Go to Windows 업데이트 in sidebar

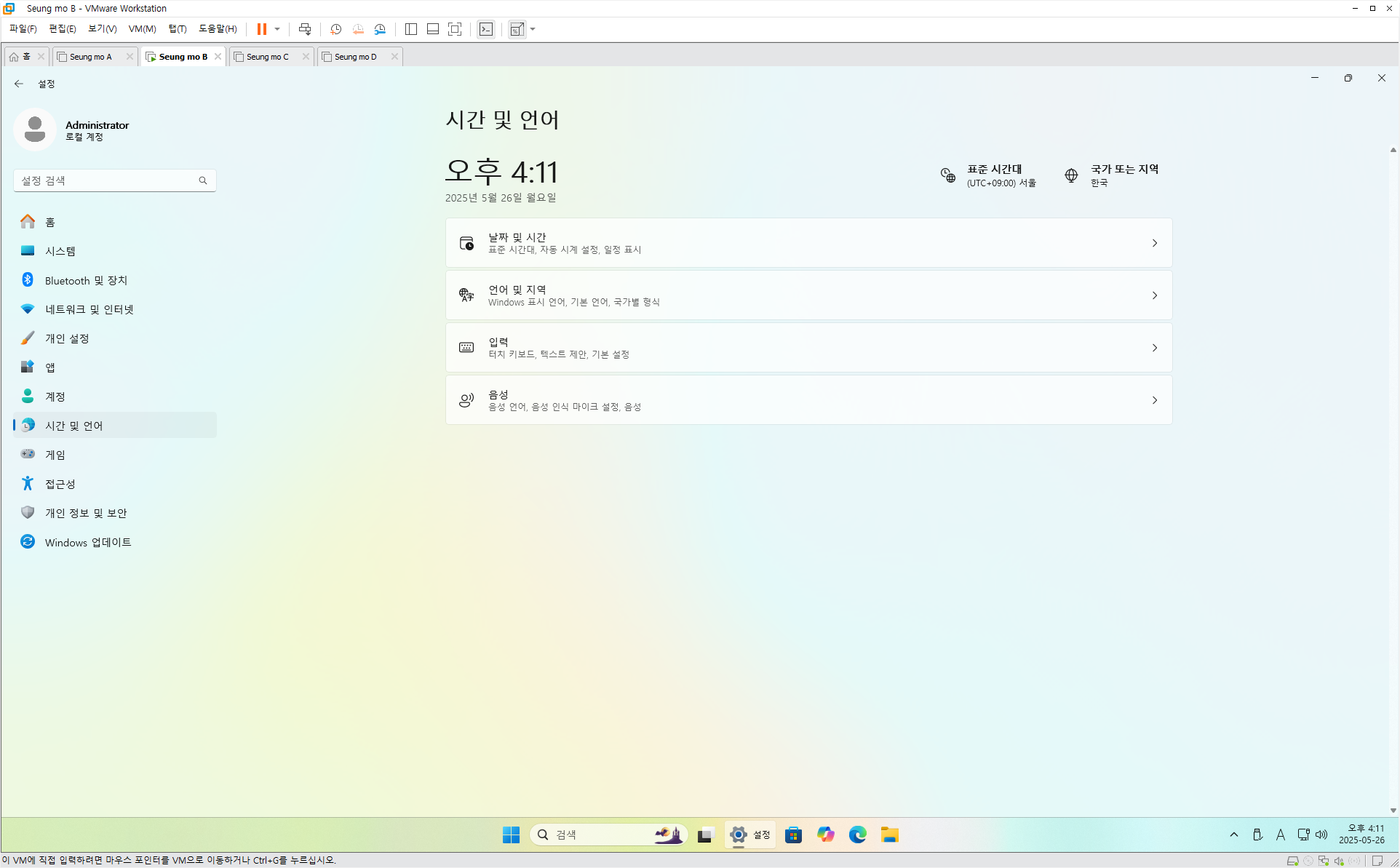click(x=88, y=542)
